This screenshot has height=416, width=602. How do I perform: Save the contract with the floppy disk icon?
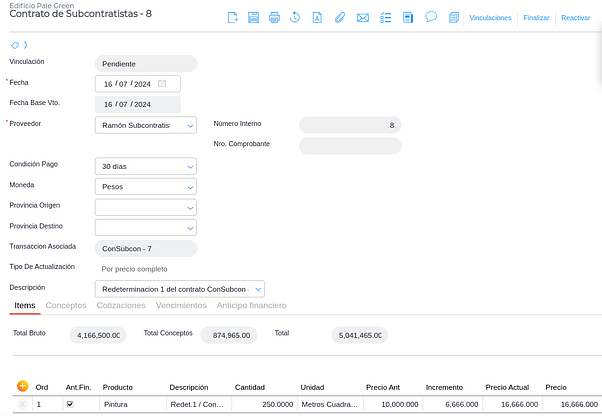tap(253, 18)
